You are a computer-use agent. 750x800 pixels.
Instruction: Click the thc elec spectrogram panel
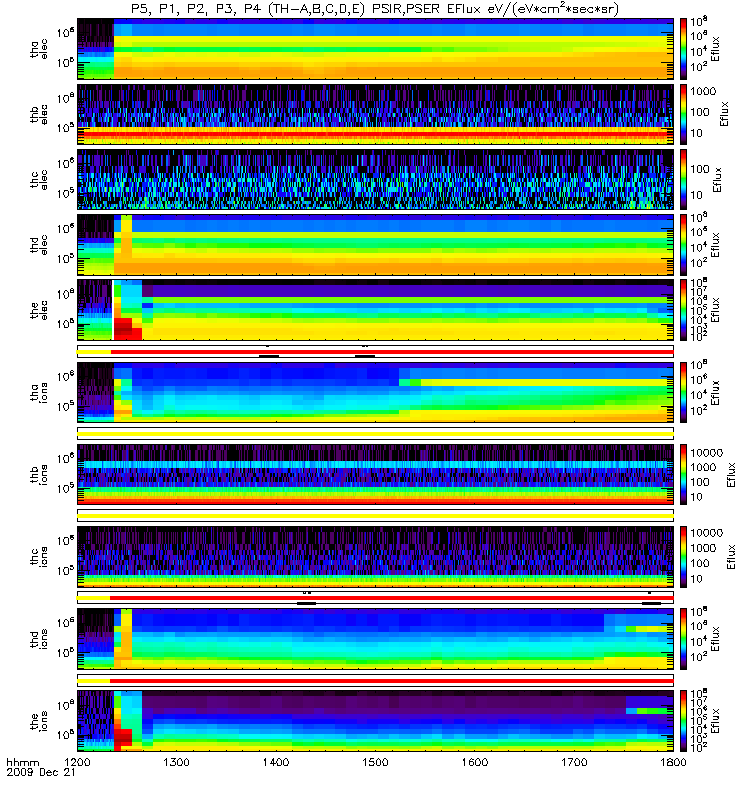click(376, 180)
